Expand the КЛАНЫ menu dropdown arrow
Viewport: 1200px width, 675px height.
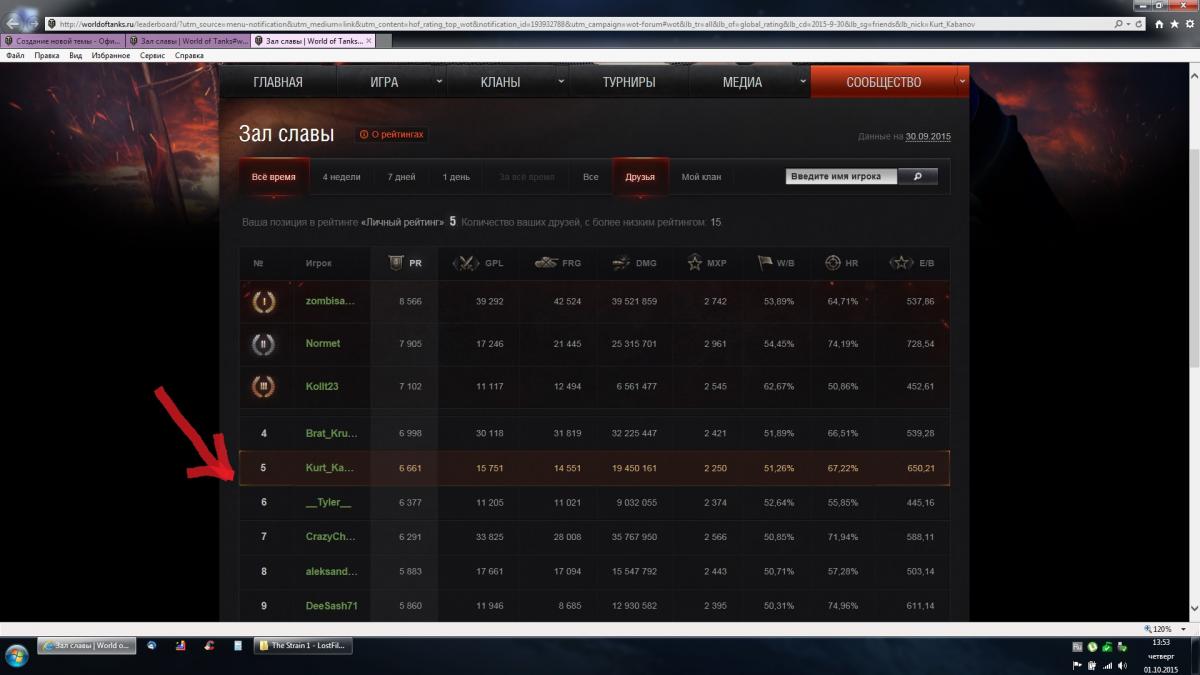coord(560,82)
